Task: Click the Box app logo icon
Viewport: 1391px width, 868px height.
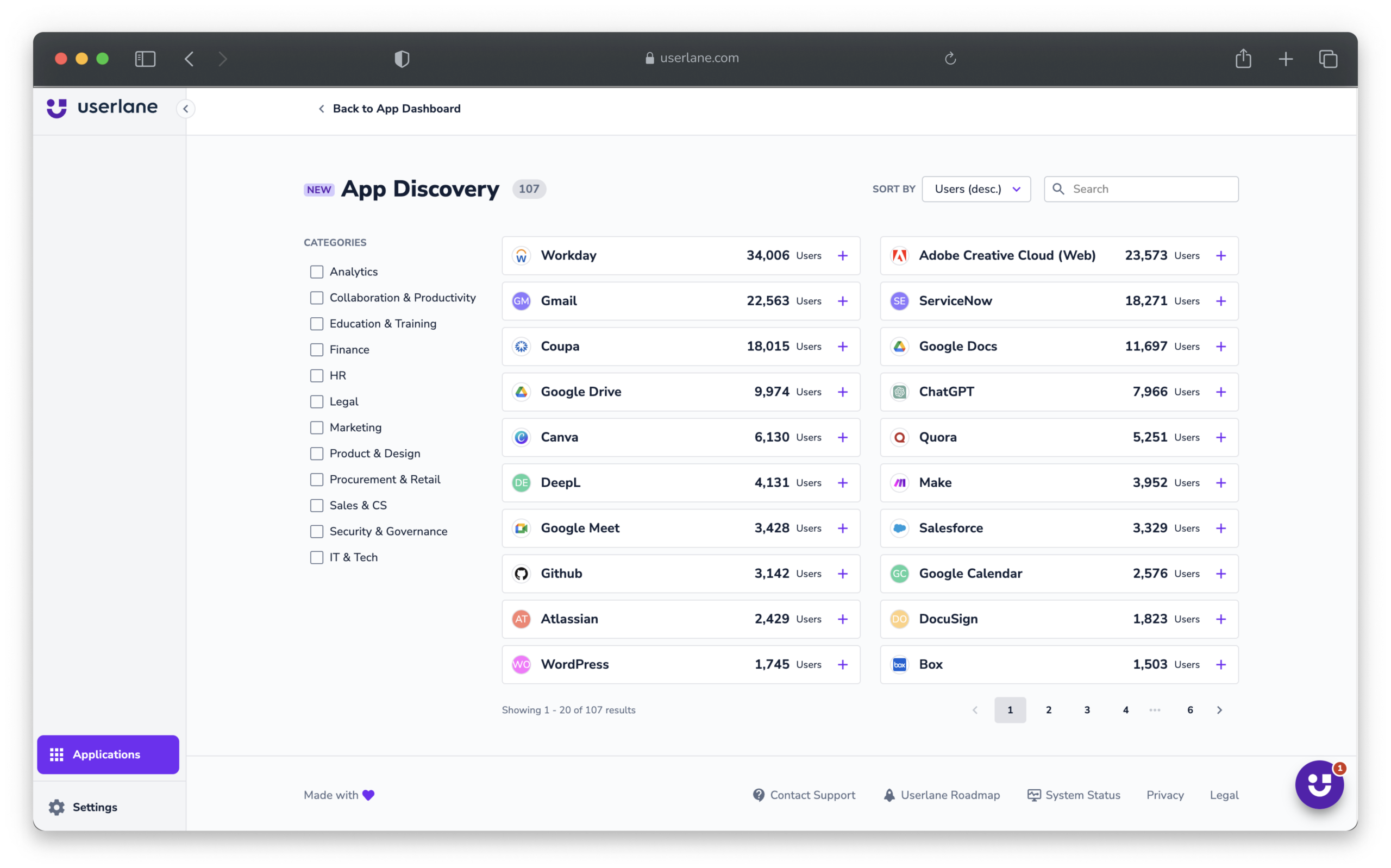Action: (x=899, y=664)
